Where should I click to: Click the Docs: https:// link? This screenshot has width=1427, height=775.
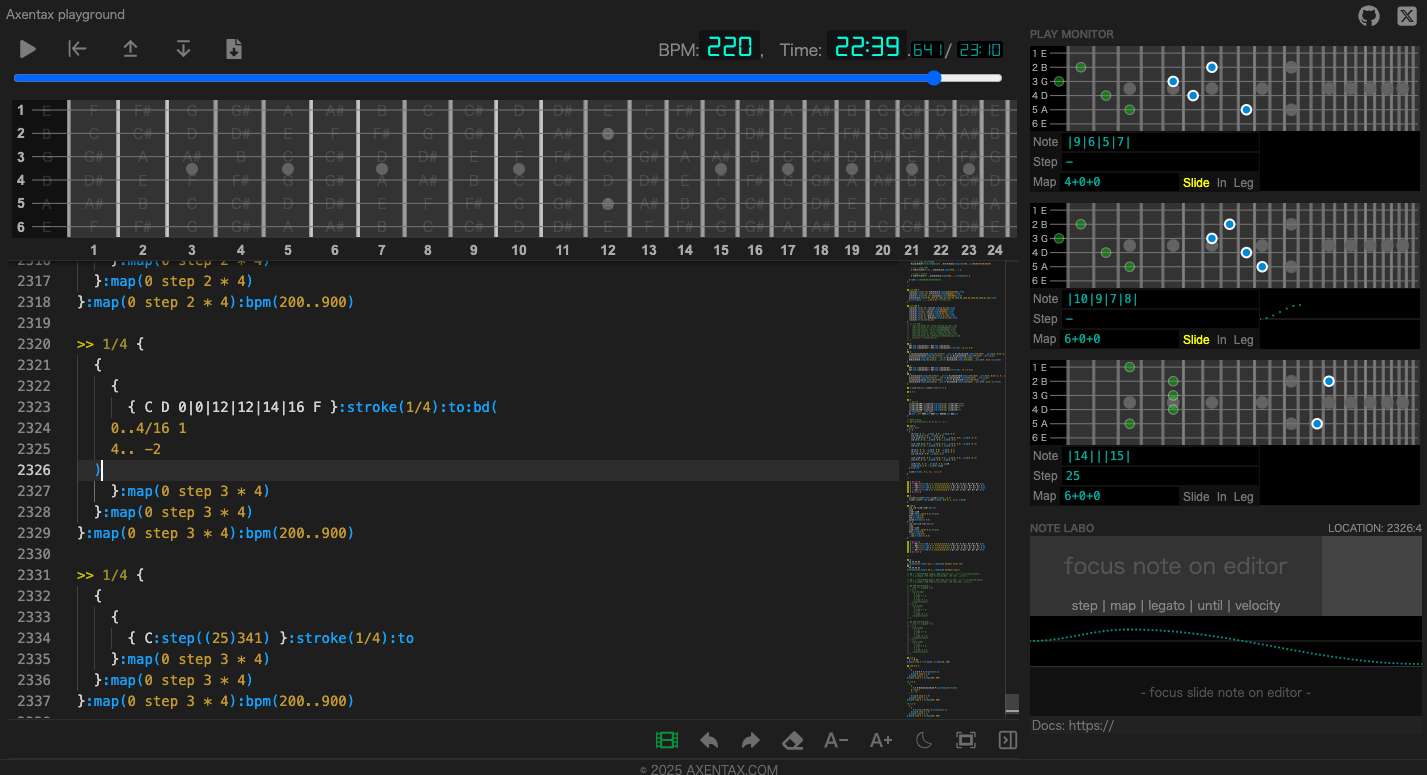click(x=1072, y=726)
